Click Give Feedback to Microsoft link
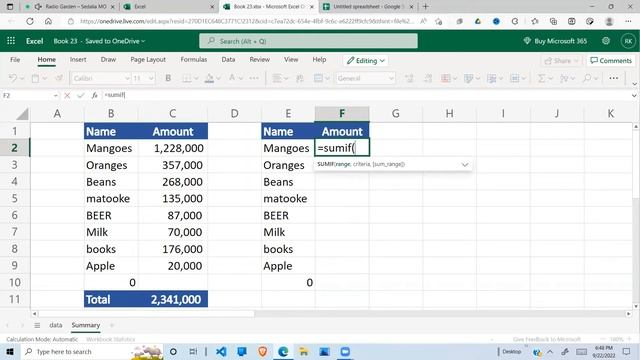Screen dimensions: 640x360 pos(547,339)
